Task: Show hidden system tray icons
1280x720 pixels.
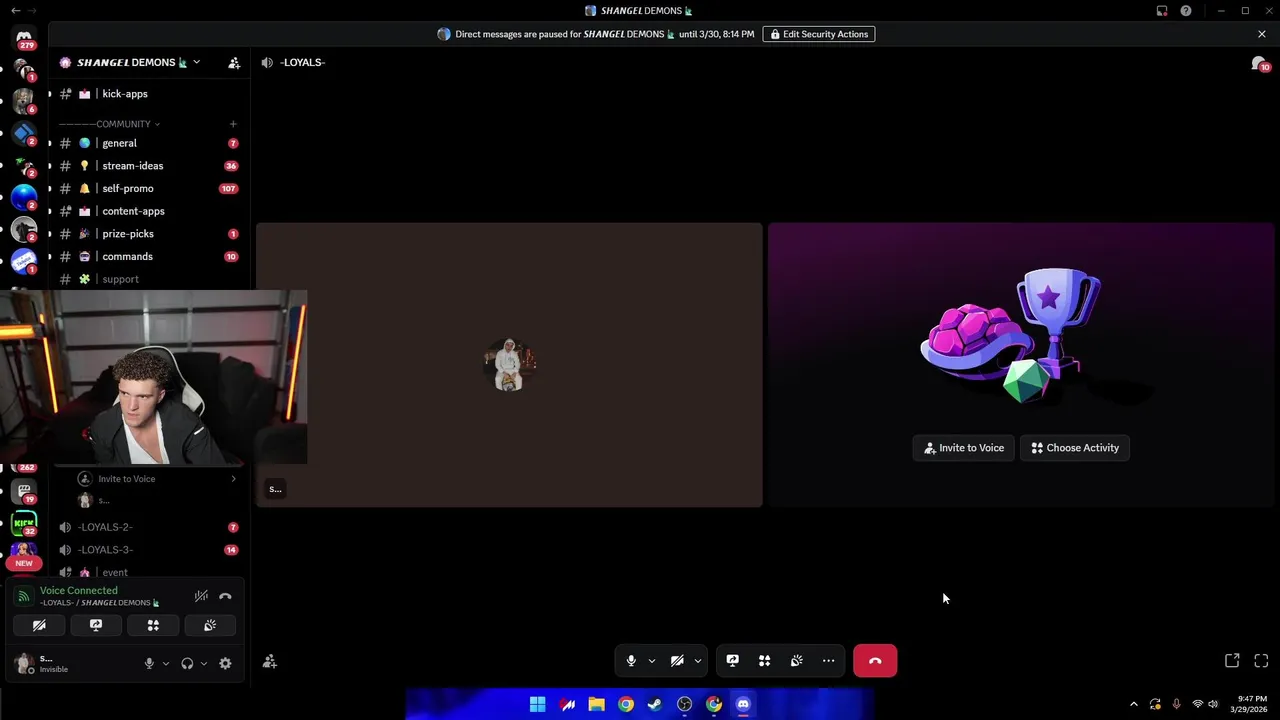Action: pos(1133,704)
